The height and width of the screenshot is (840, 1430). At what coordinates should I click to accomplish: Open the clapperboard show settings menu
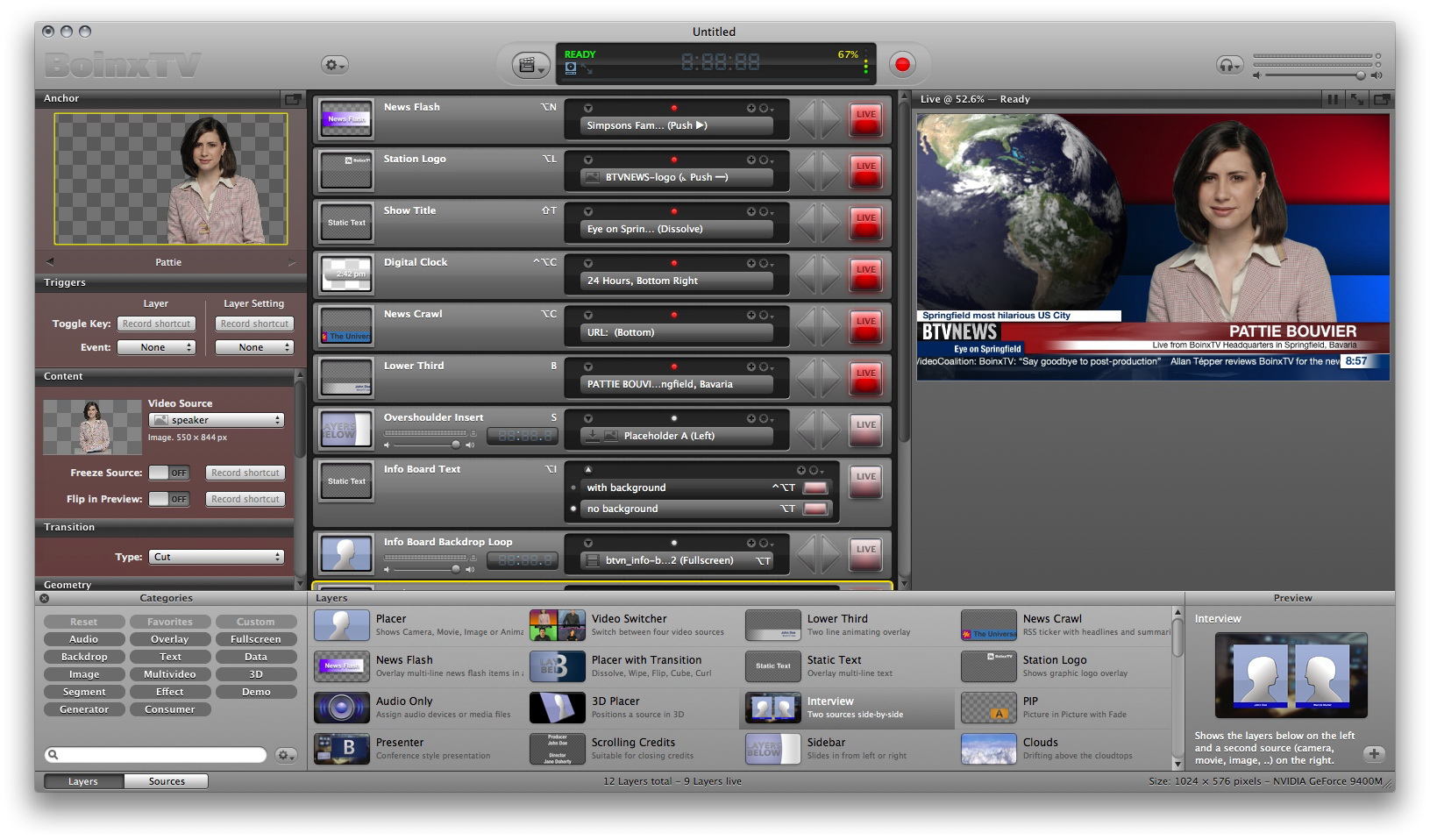pyautogui.click(x=530, y=65)
